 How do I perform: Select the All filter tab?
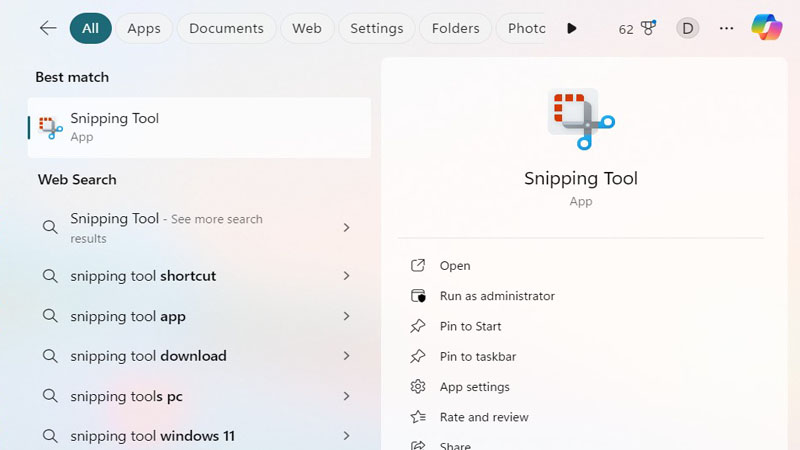point(90,28)
